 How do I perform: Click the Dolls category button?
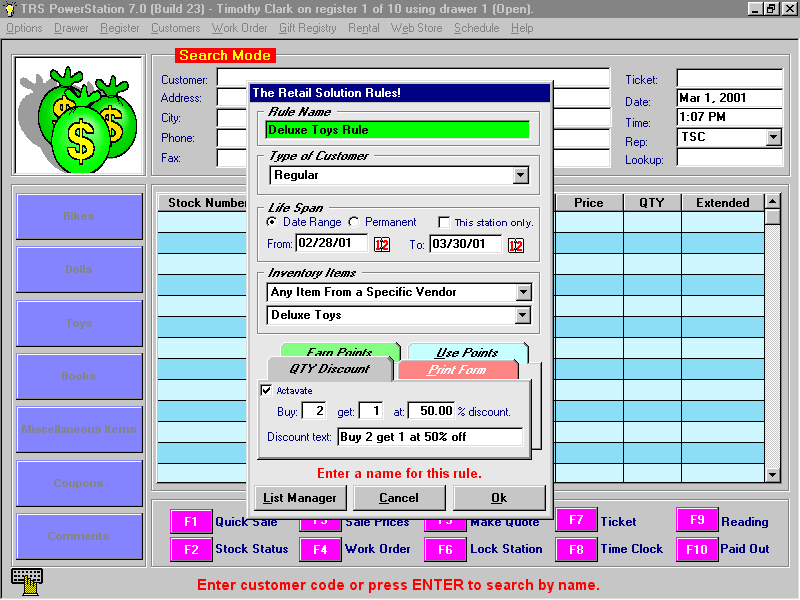pos(79,269)
